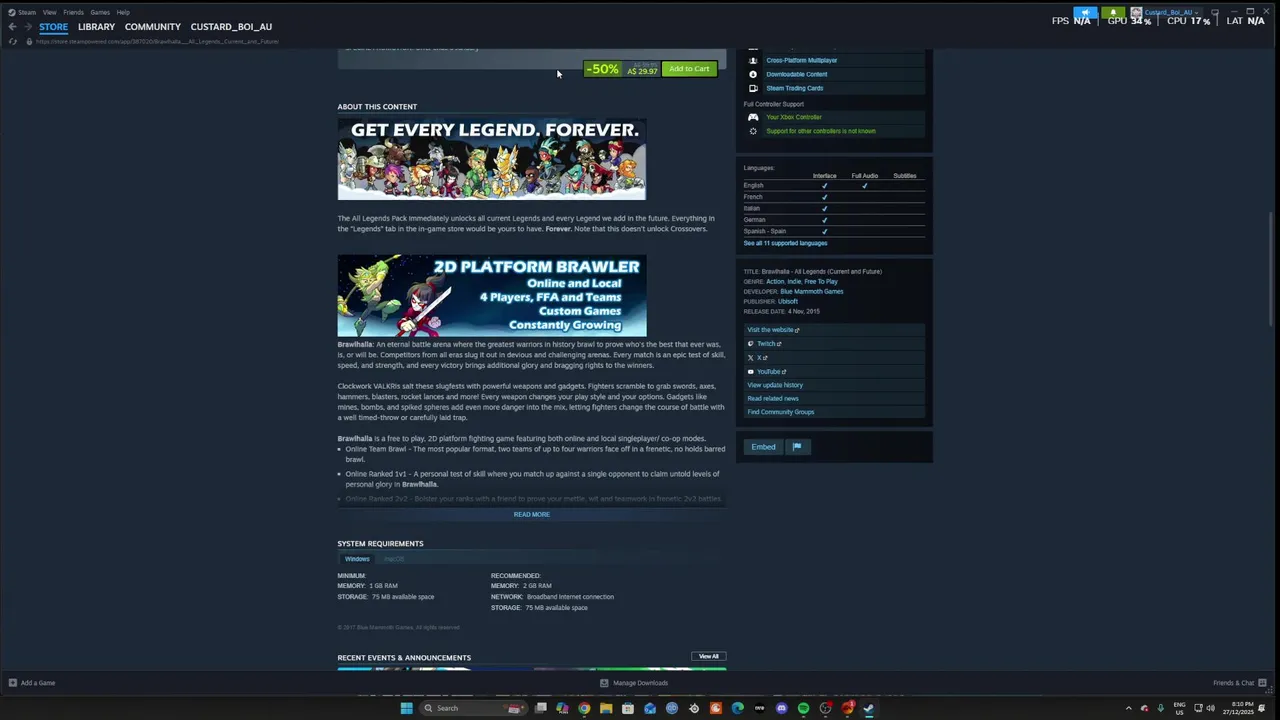1280x720 pixels.
Task: Open the COMMUNITY tab
Action: pos(153,27)
